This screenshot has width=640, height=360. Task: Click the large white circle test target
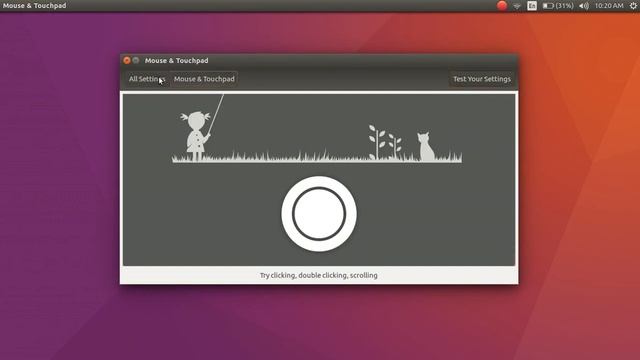tap(319, 214)
